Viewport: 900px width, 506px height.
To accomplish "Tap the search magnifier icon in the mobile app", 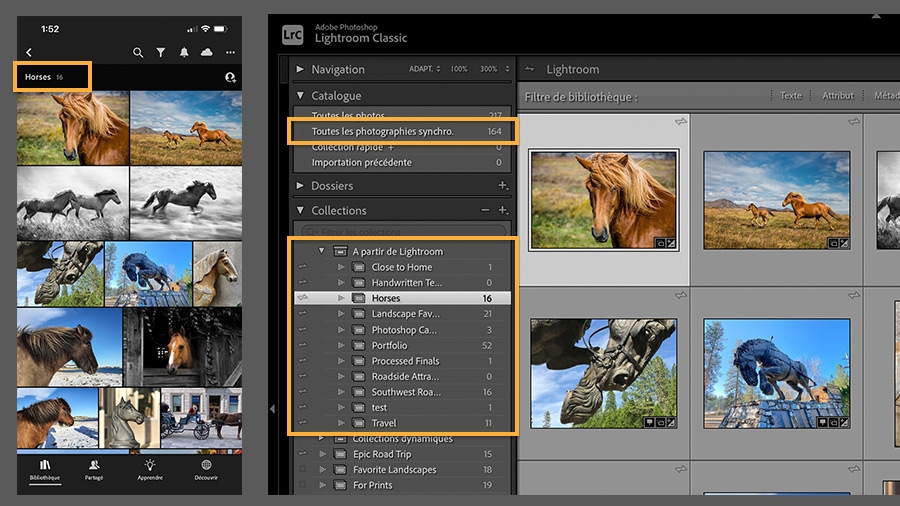I will pyautogui.click(x=138, y=52).
